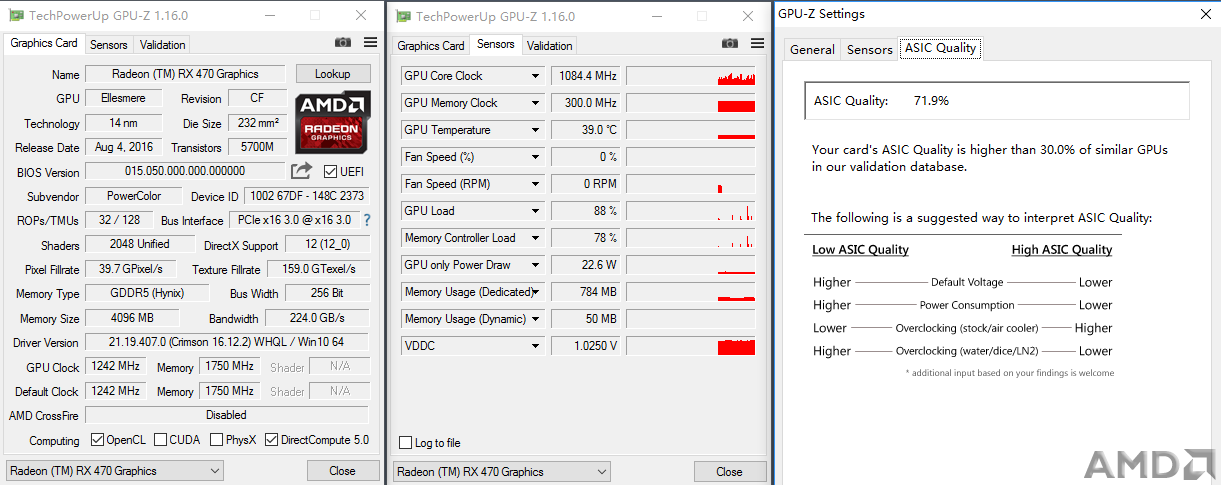This screenshot has height=485, width=1221.
Task: Click the ASIC Quality 71.9% value
Action: pos(931,101)
